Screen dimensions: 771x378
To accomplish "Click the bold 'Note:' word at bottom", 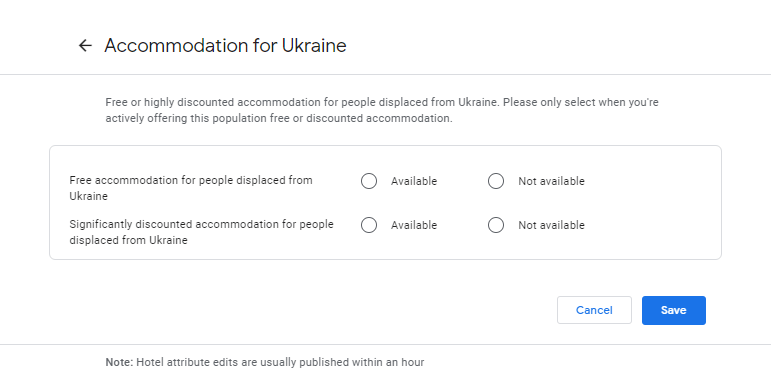I will 119,362.
